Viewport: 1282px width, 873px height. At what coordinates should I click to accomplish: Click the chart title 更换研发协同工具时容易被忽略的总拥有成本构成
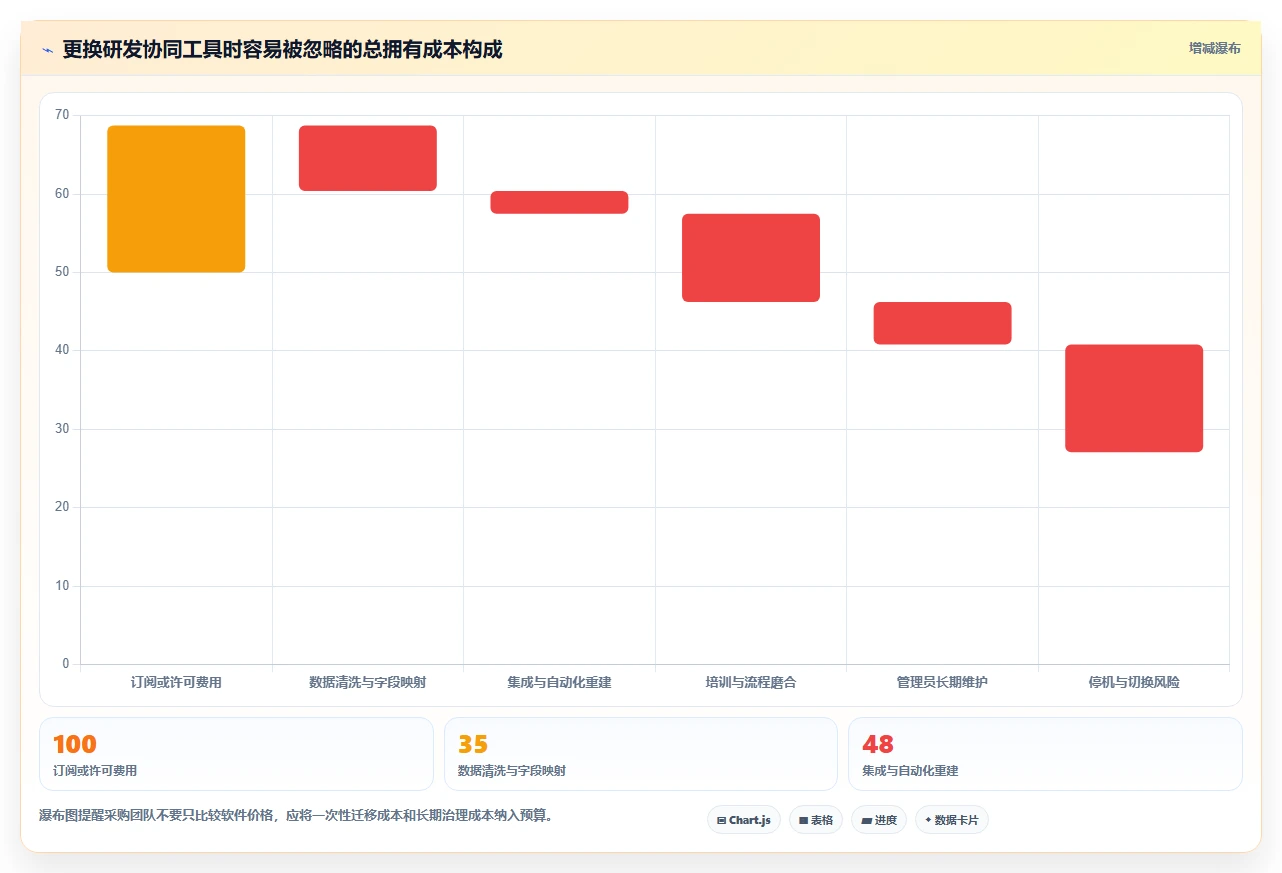(x=282, y=49)
